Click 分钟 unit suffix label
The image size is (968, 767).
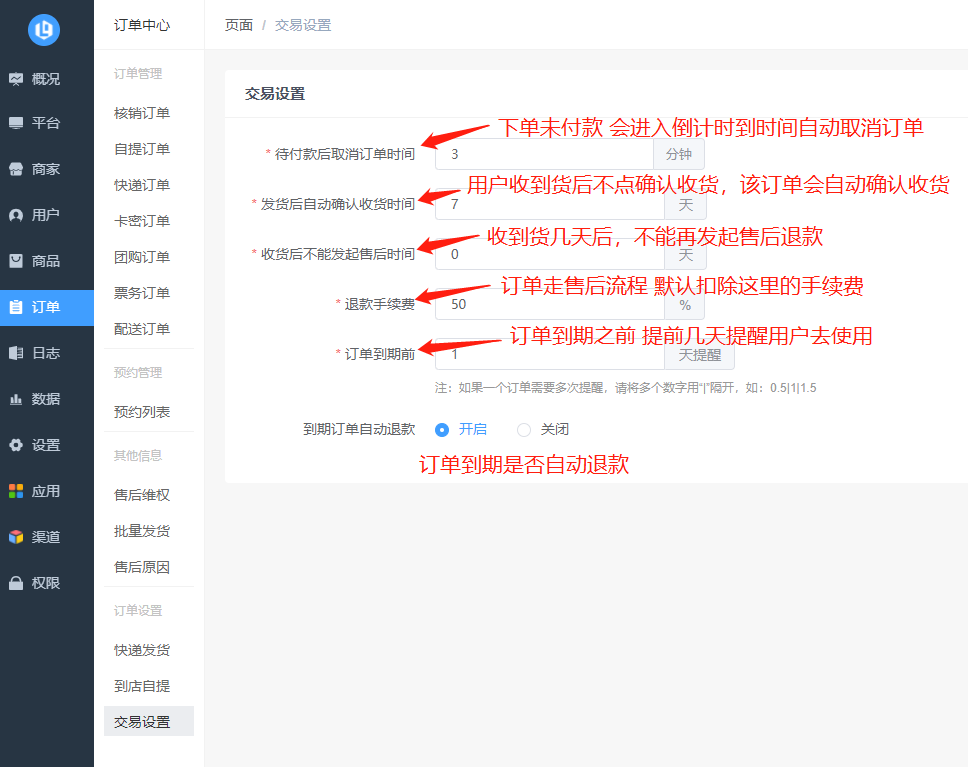pyautogui.click(x=678, y=154)
